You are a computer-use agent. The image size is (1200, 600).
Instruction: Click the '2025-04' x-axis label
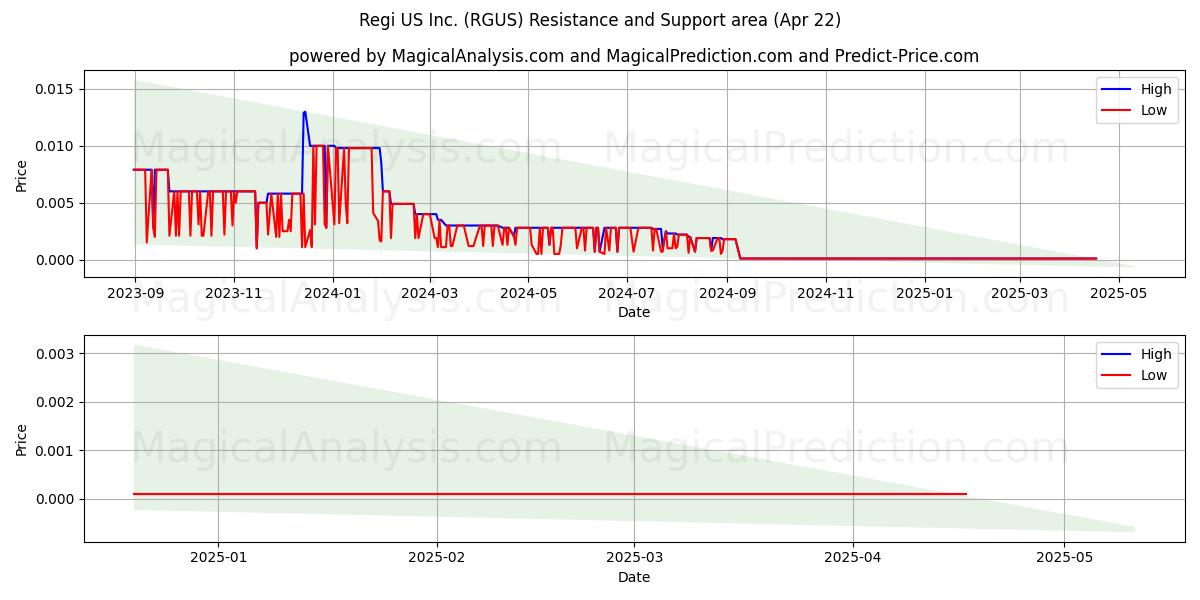[854, 559]
